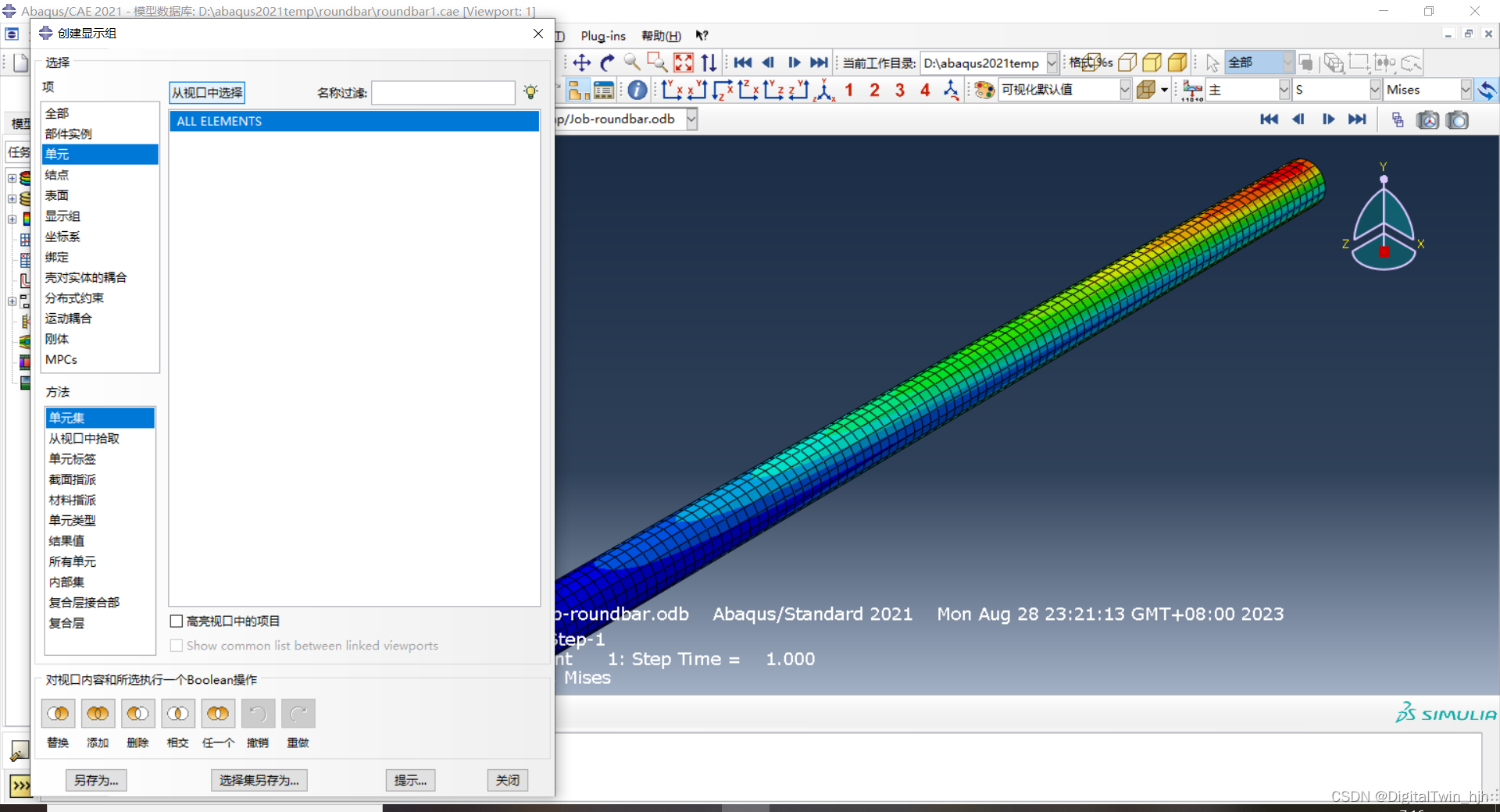1500x812 pixels.
Task: Click the 提示... button
Action: pos(410,780)
